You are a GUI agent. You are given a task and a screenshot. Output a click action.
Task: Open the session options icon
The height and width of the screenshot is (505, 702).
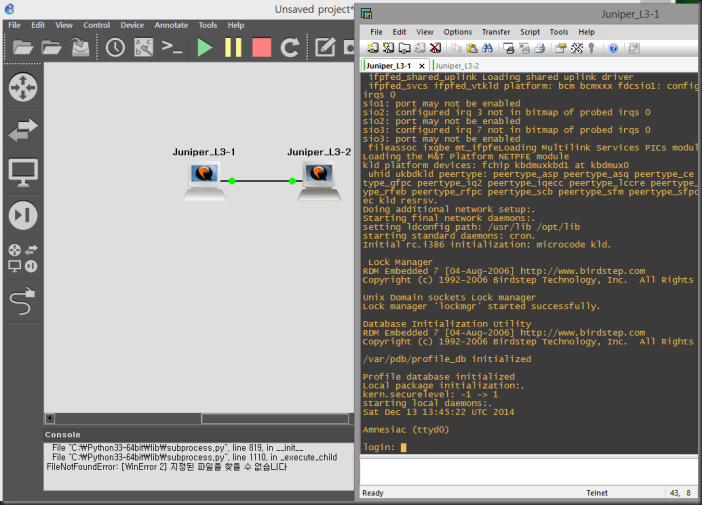[x=561, y=48]
